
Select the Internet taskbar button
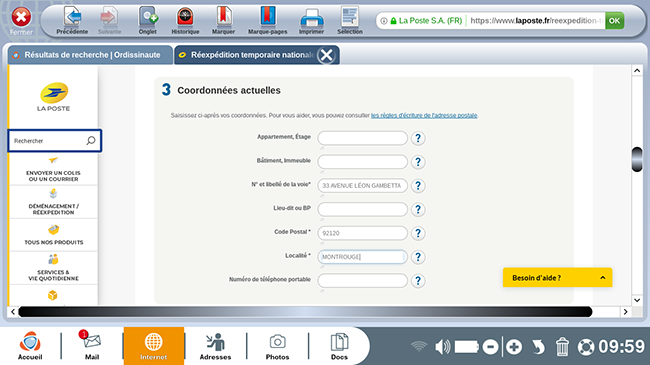tap(153, 346)
